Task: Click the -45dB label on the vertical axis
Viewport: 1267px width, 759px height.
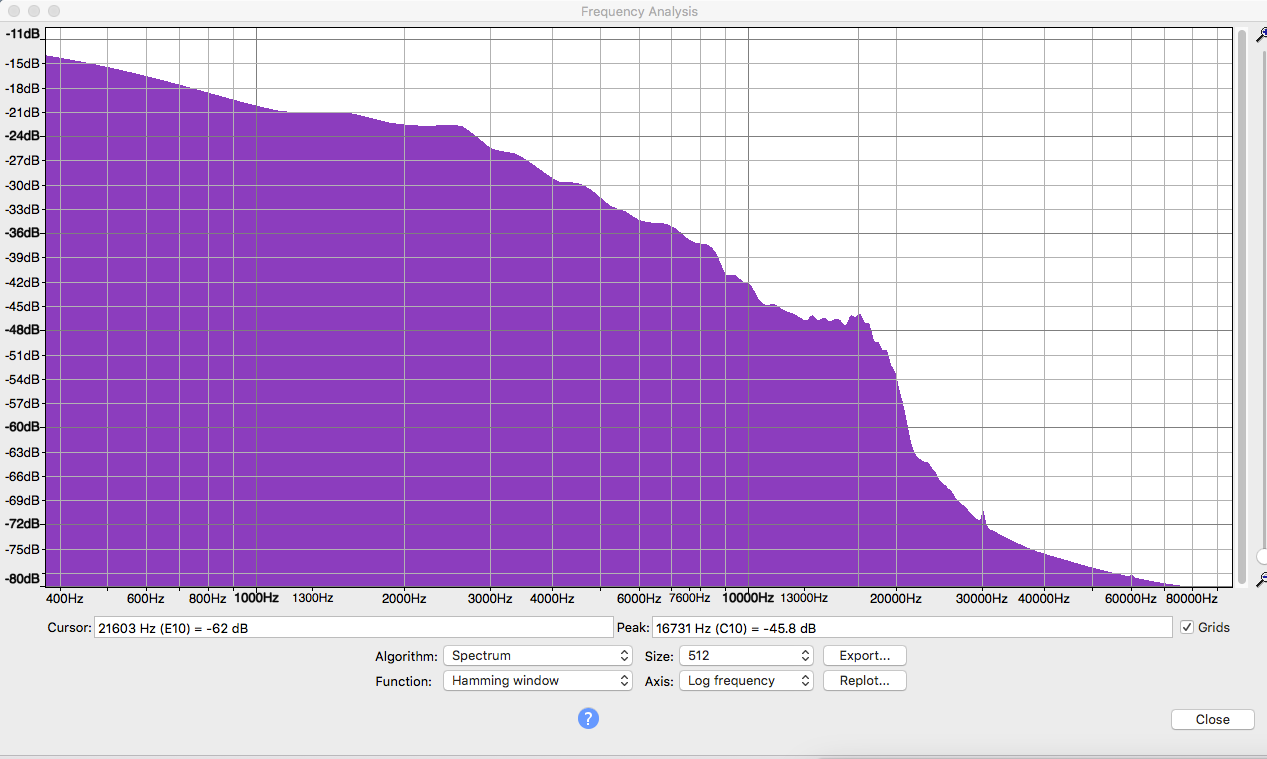Action: click(x=22, y=306)
